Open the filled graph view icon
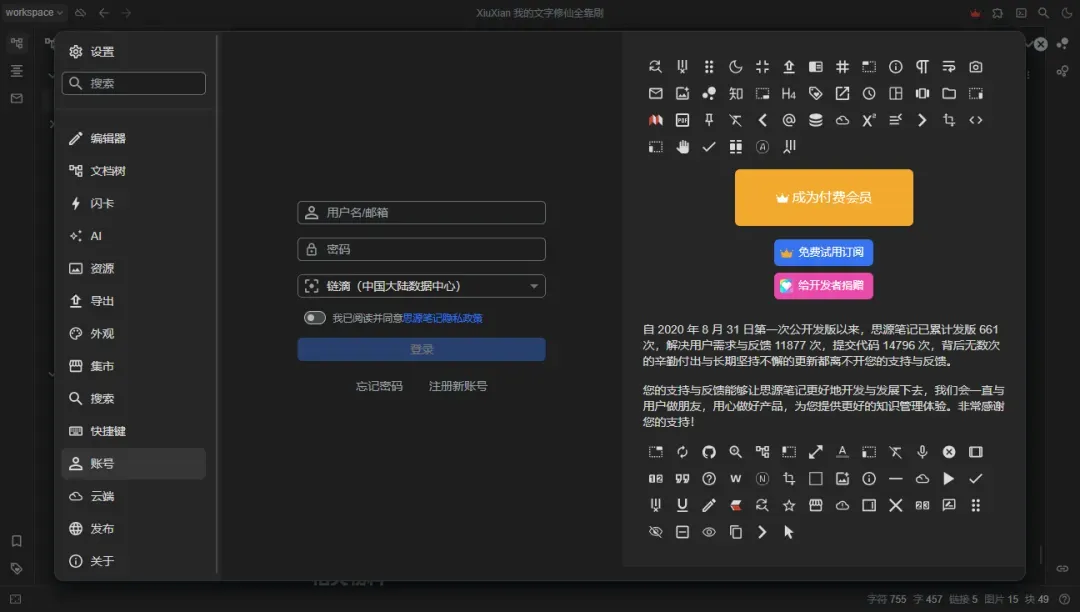 pos(1063,43)
